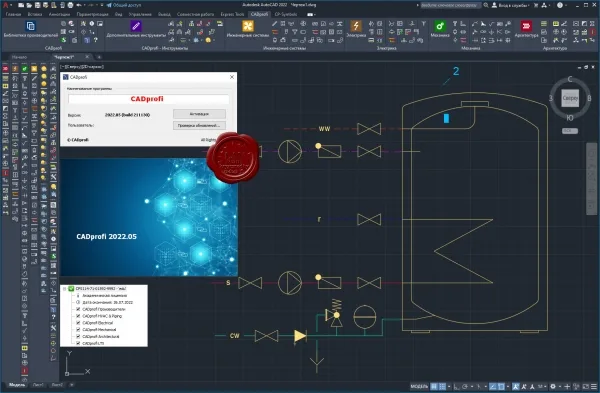This screenshot has height=393, width=600.
Task: Save drawing using the diskette icon
Action: pyautogui.click(x=38, y=5)
